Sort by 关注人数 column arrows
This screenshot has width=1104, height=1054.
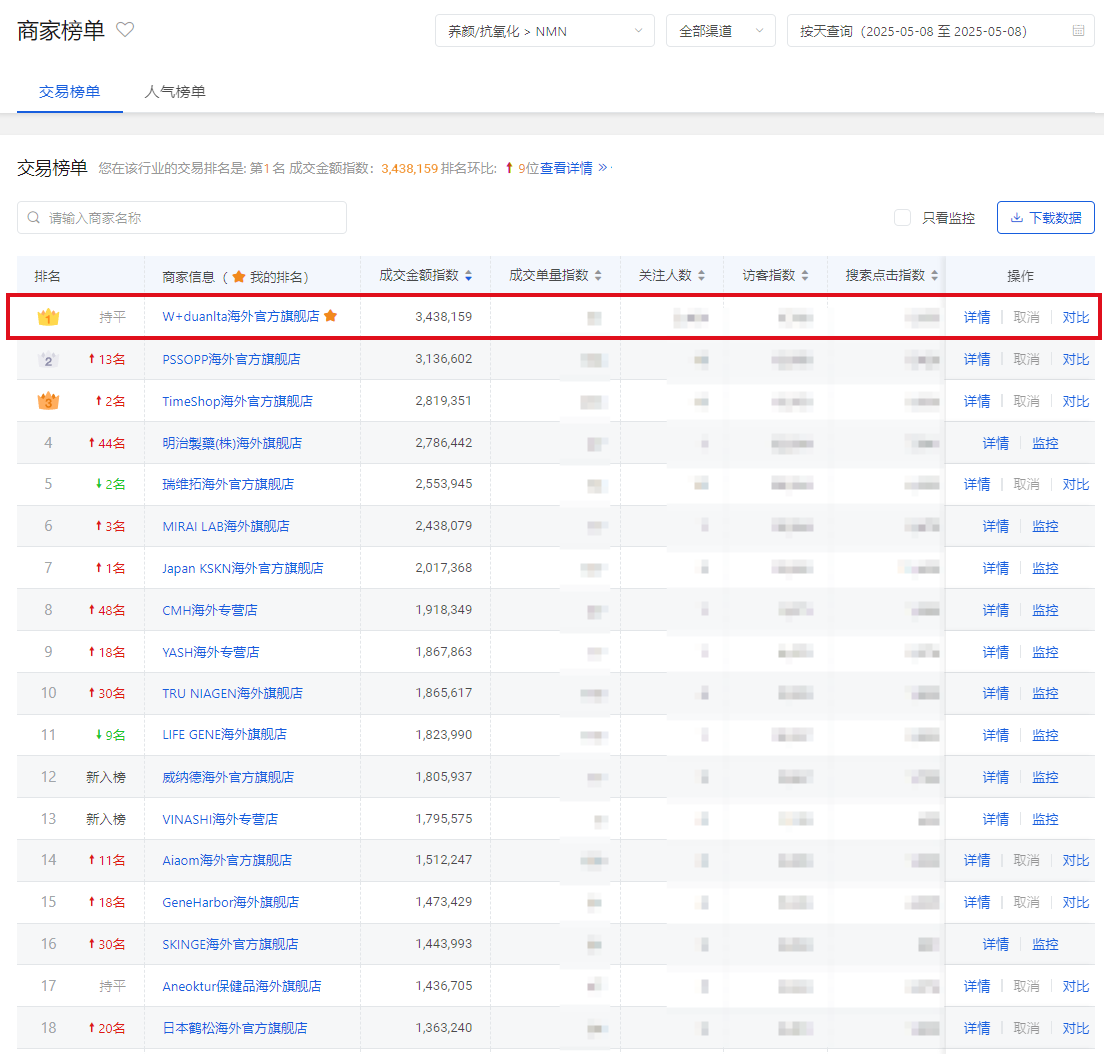701,276
